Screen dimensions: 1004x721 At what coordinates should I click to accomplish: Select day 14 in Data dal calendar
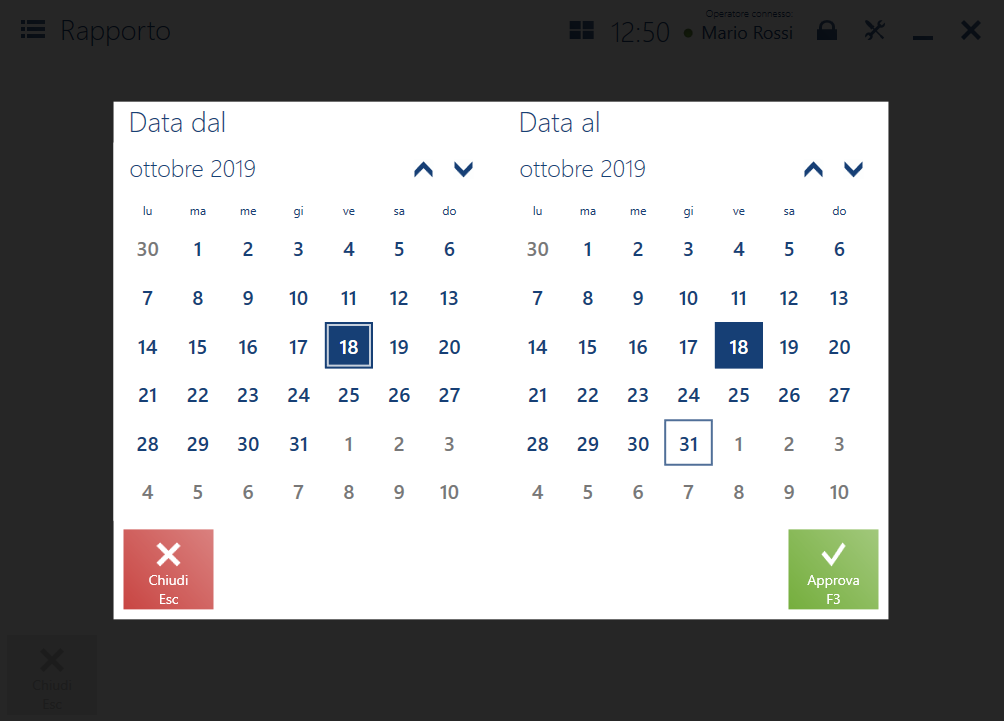(147, 347)
